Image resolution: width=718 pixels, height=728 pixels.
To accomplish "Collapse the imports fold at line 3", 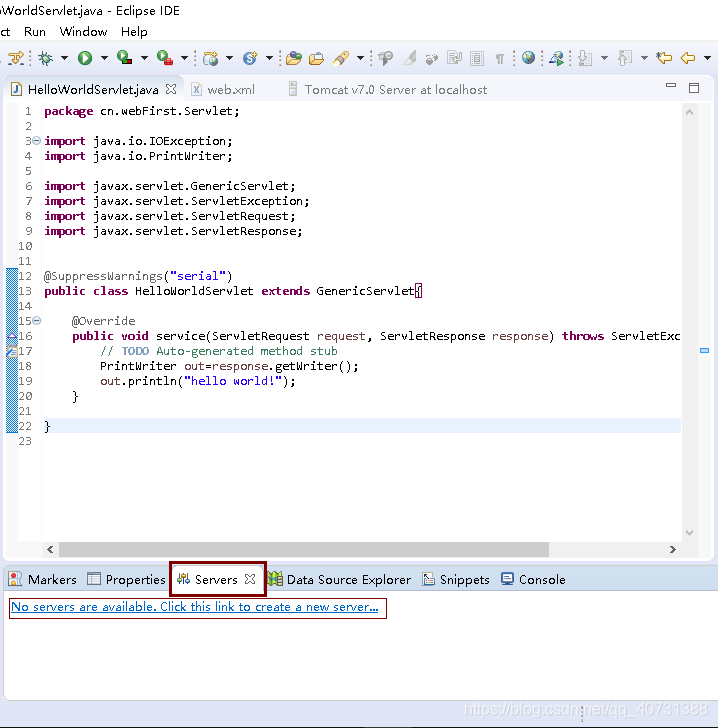I will 36,140.
